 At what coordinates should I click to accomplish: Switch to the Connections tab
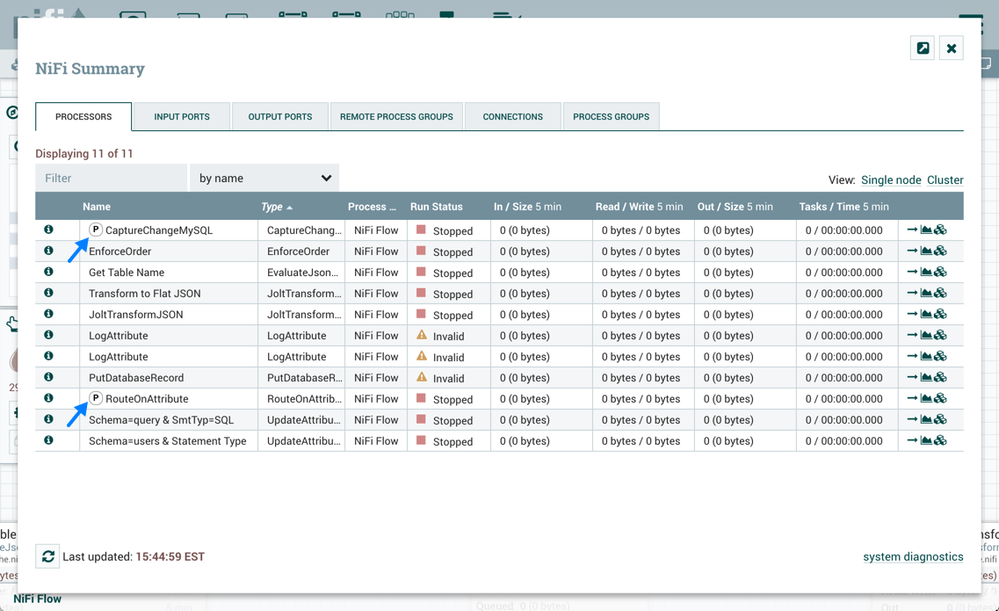(512, 117)
